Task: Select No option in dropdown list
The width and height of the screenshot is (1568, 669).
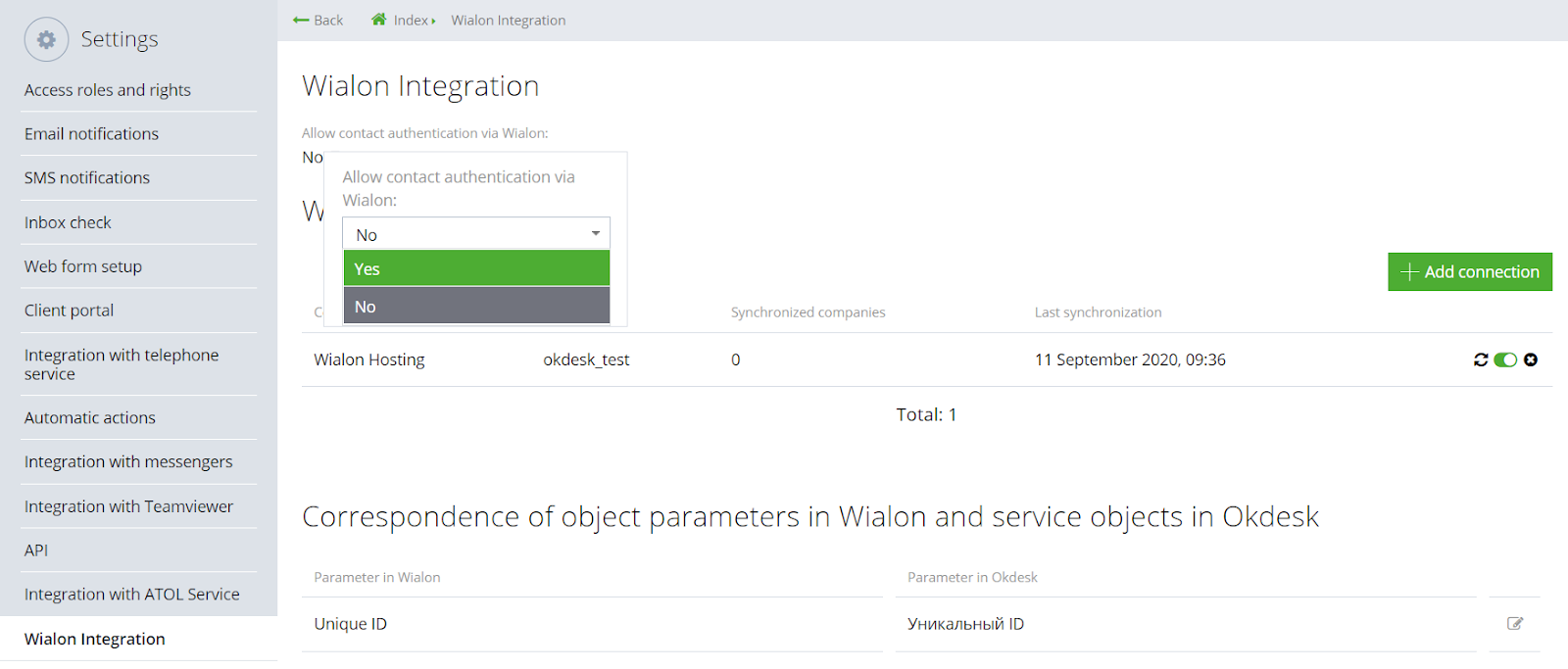Action: pos(476,306)
